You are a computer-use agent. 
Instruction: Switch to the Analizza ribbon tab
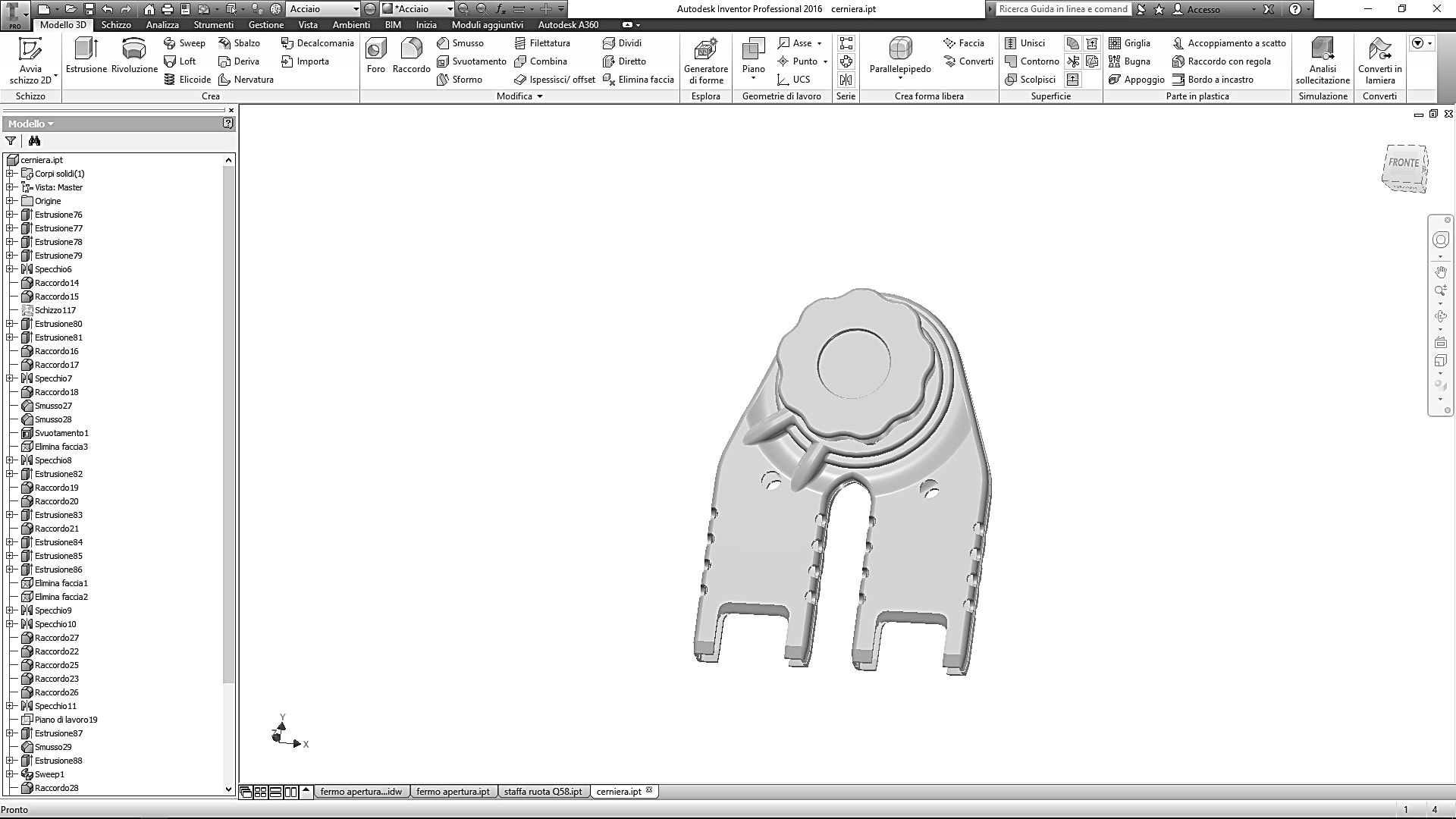[x=162, y=25]
